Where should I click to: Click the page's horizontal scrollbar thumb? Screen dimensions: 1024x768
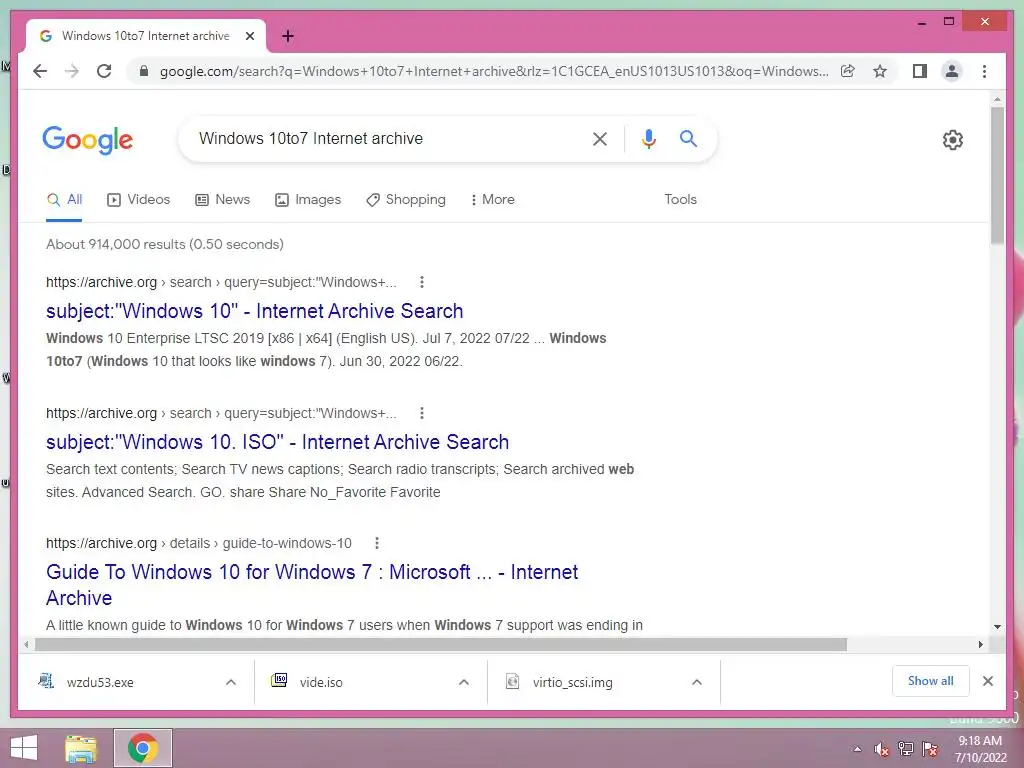pos(441,645)
